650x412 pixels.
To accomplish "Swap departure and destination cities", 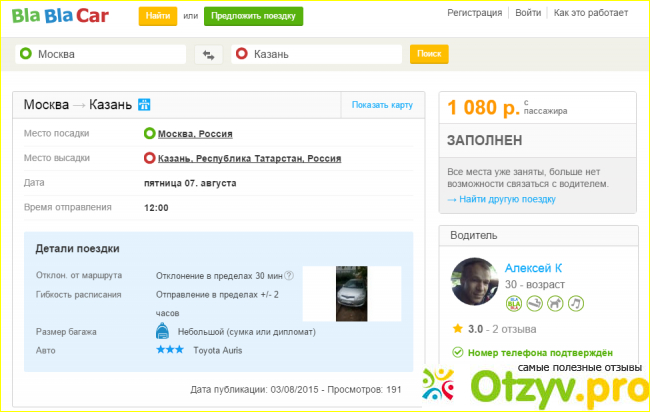I will (x=209, y=55).
